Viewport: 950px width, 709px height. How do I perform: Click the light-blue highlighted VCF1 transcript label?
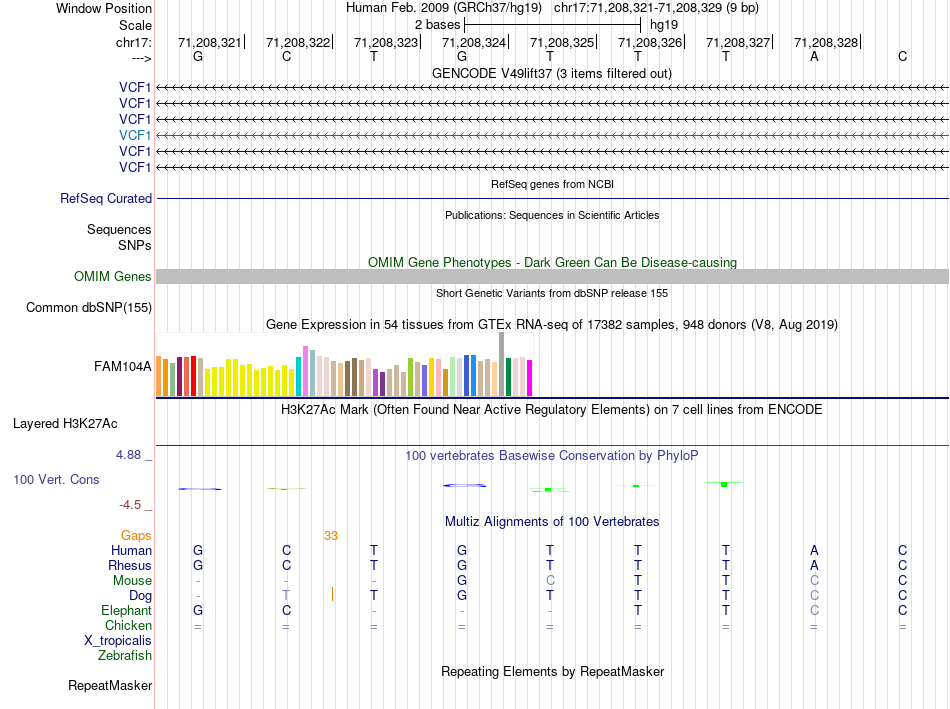tap(135, 135)
